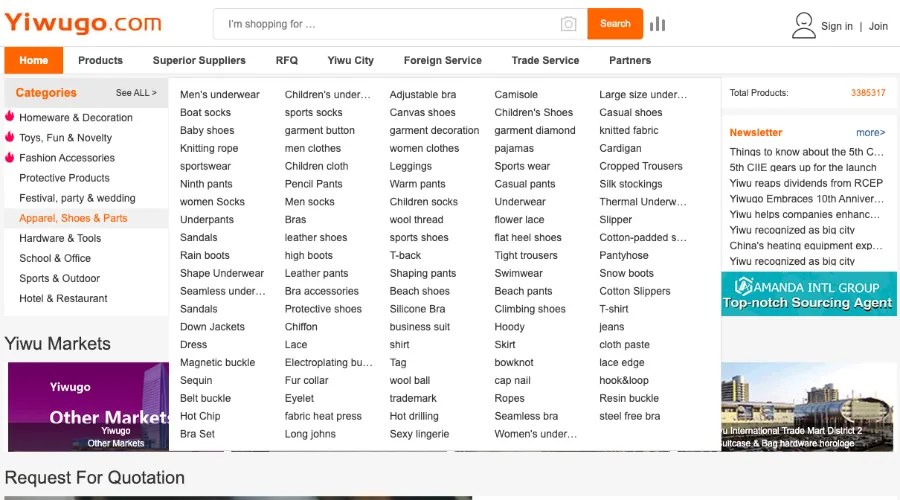This screenshot has height=500, width=900.
Task: Open Camisole subcategory
Action: [516, 95]
